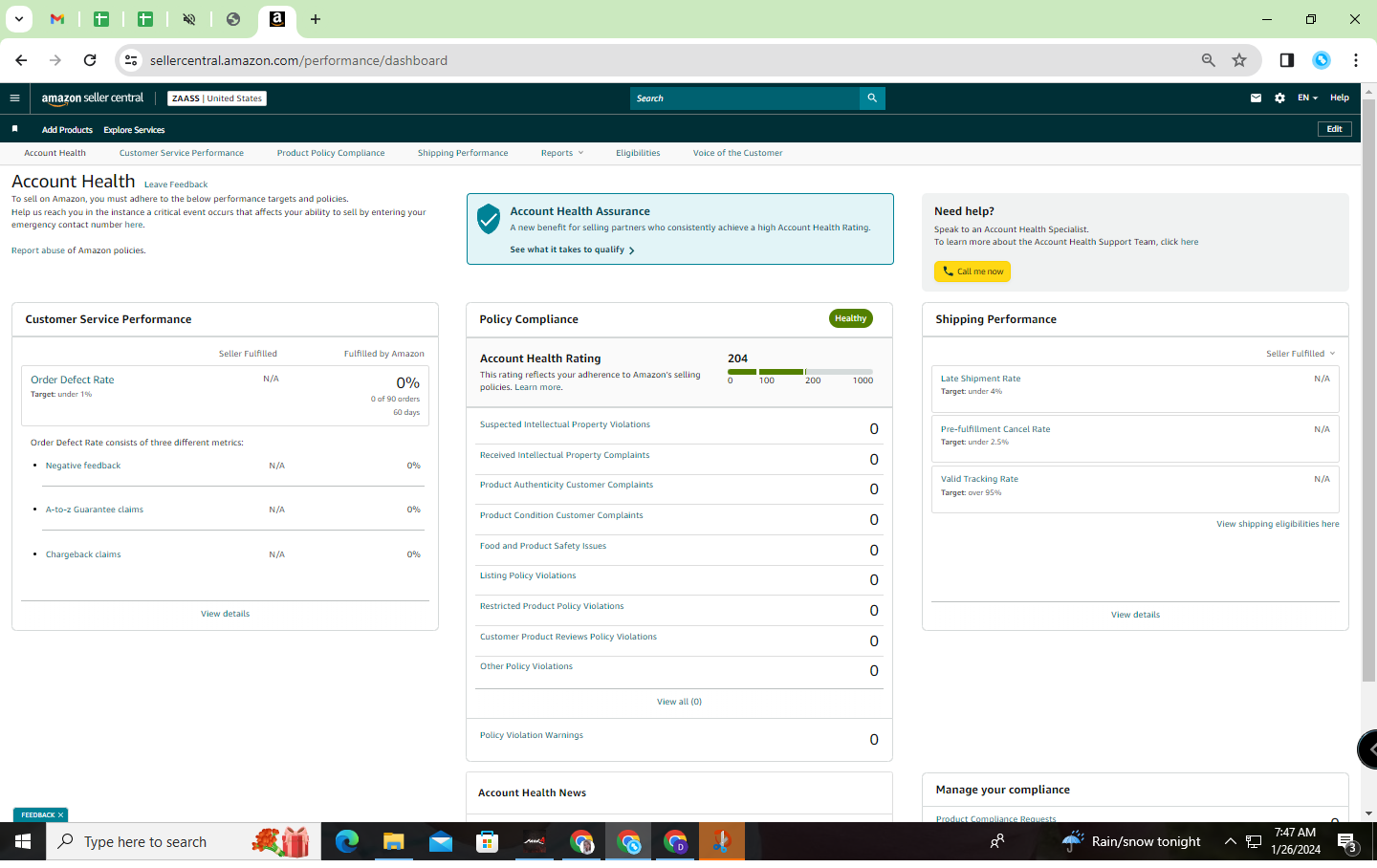Expand the Reports dropdown menu
Screen dimensions: 1377x868
pyautogui.click(x=562, y=153)
